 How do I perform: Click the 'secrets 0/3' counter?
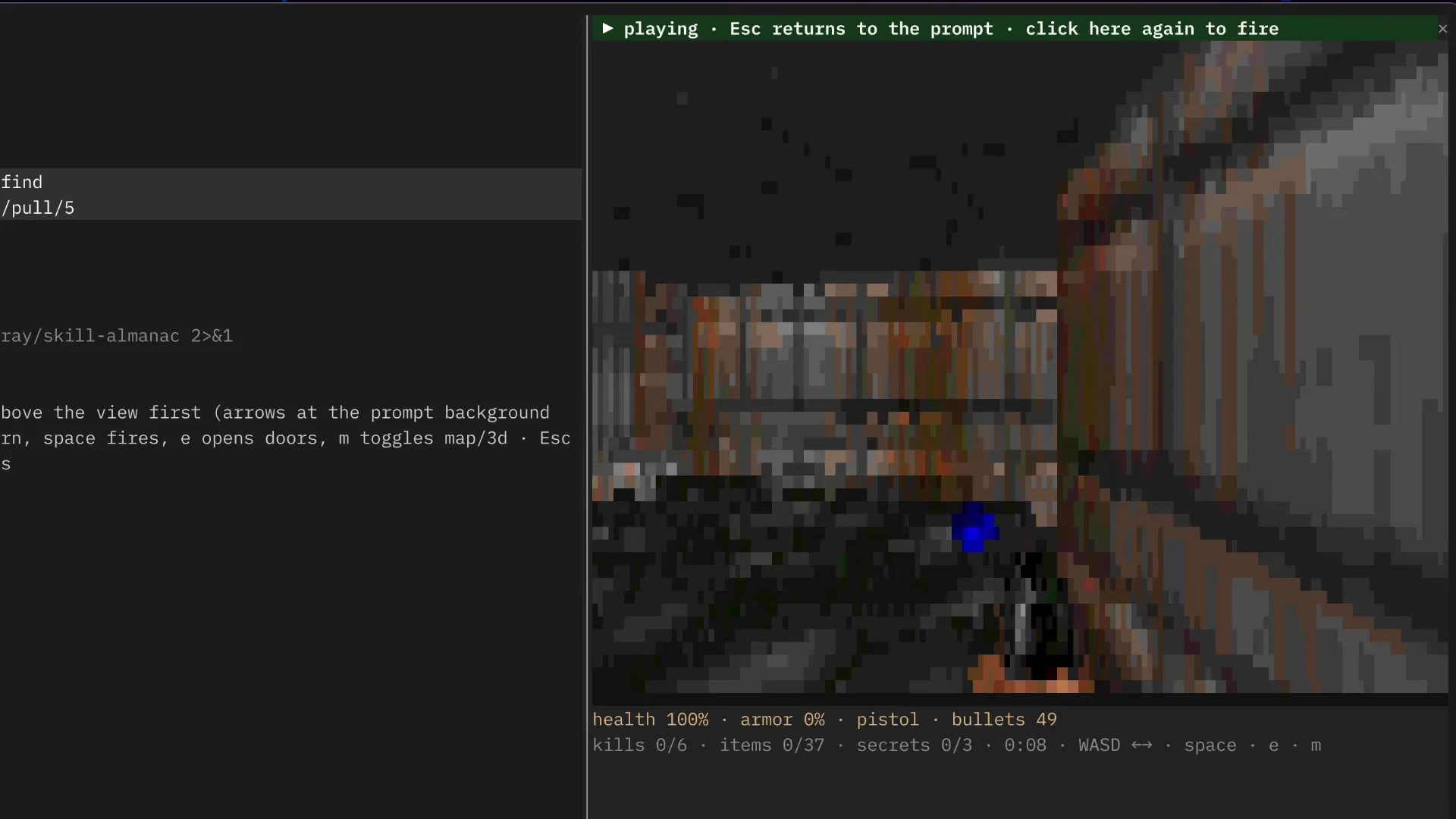point(914,745)
